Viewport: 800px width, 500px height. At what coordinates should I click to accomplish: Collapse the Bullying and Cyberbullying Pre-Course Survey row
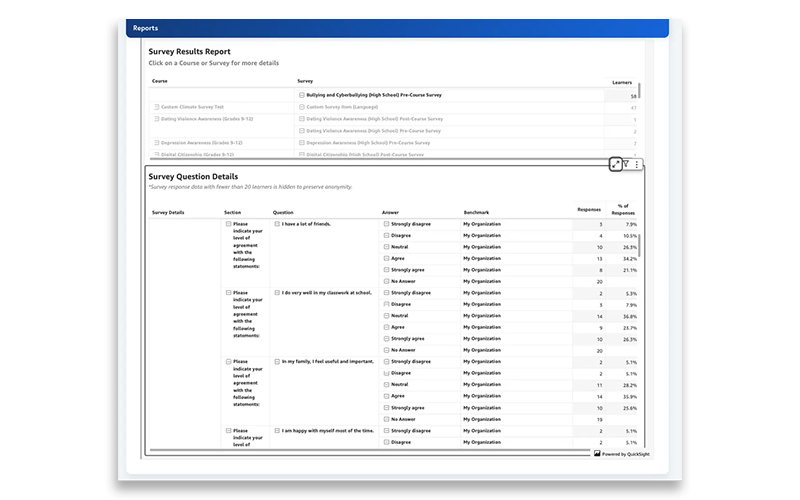pos(302,95)
